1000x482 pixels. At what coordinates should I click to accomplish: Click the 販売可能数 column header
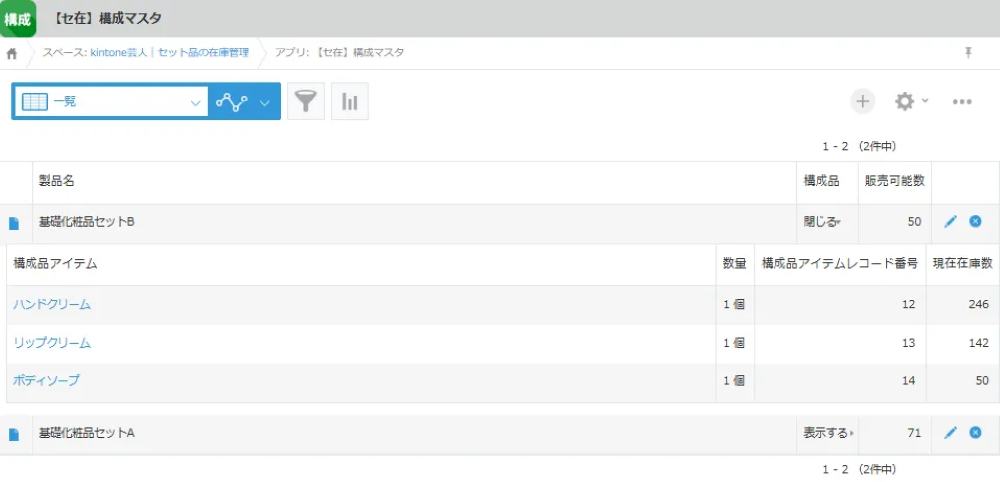tap(894, 181)
